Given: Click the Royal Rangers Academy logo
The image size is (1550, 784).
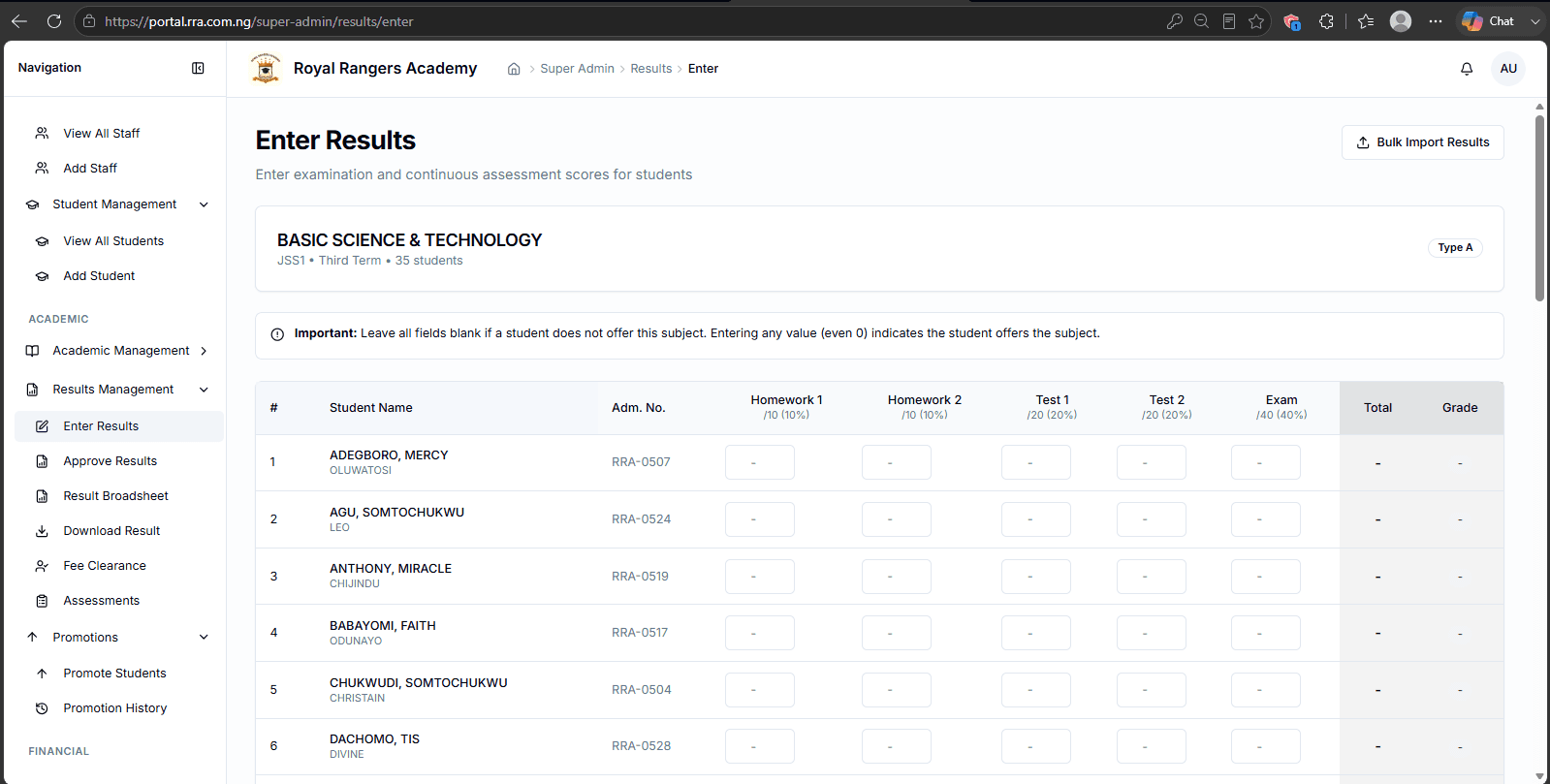Looking at the screenshot, I should point(266,69).
